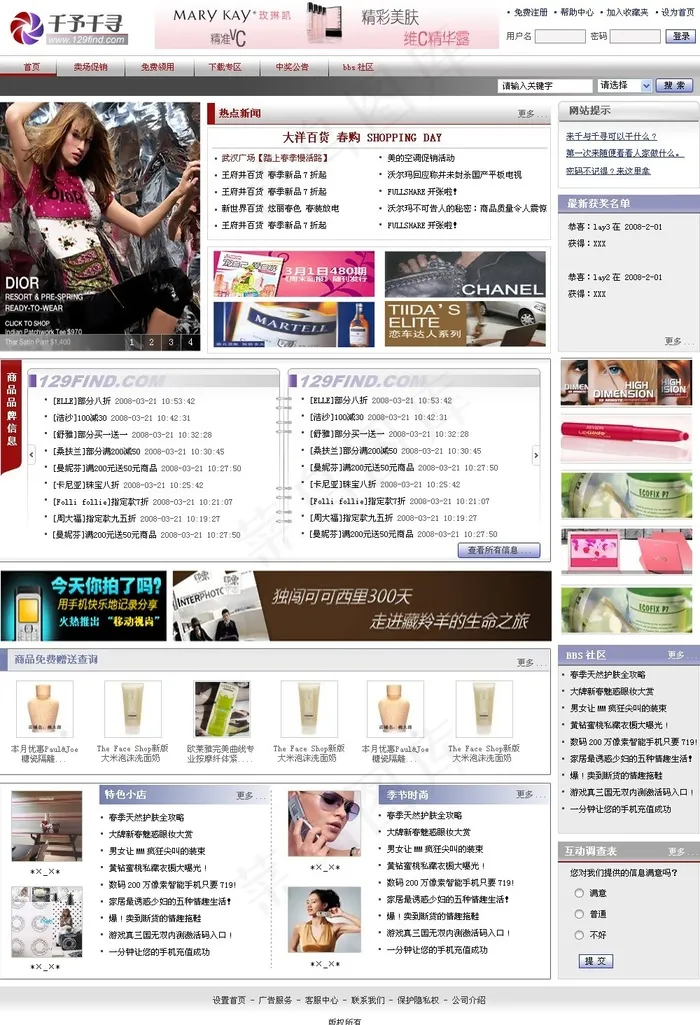Click footer link 公司介绍

tap(469, 1000)
